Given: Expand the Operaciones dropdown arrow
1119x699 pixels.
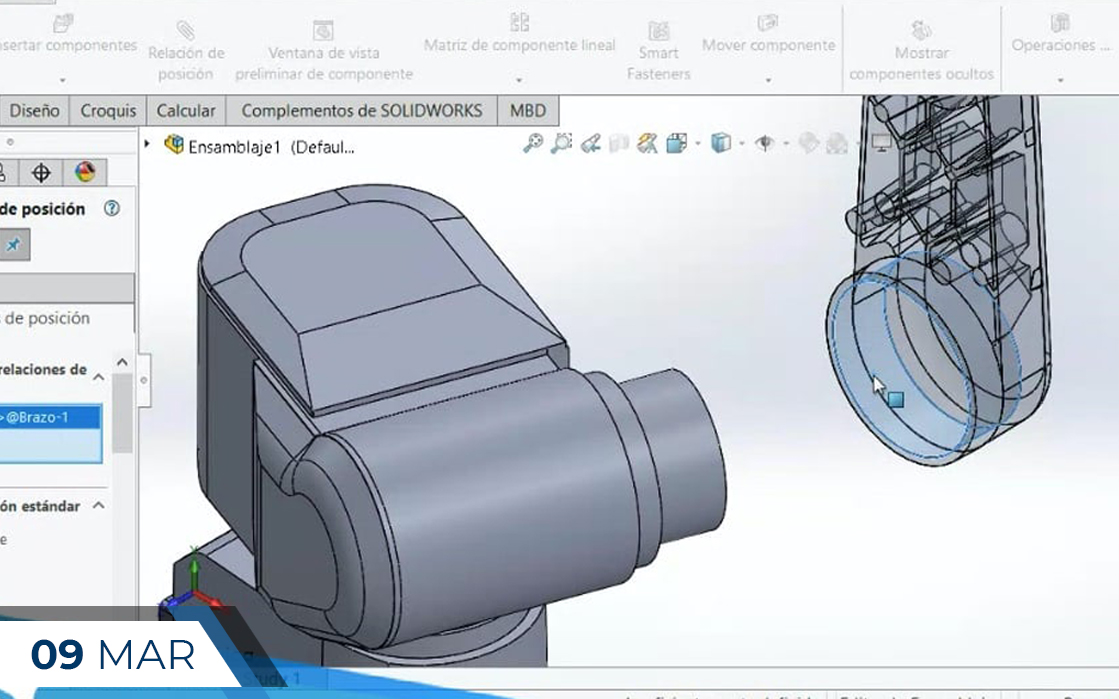Looking at the screenshot, I should pyautogui.click(x=1060, y=80).
